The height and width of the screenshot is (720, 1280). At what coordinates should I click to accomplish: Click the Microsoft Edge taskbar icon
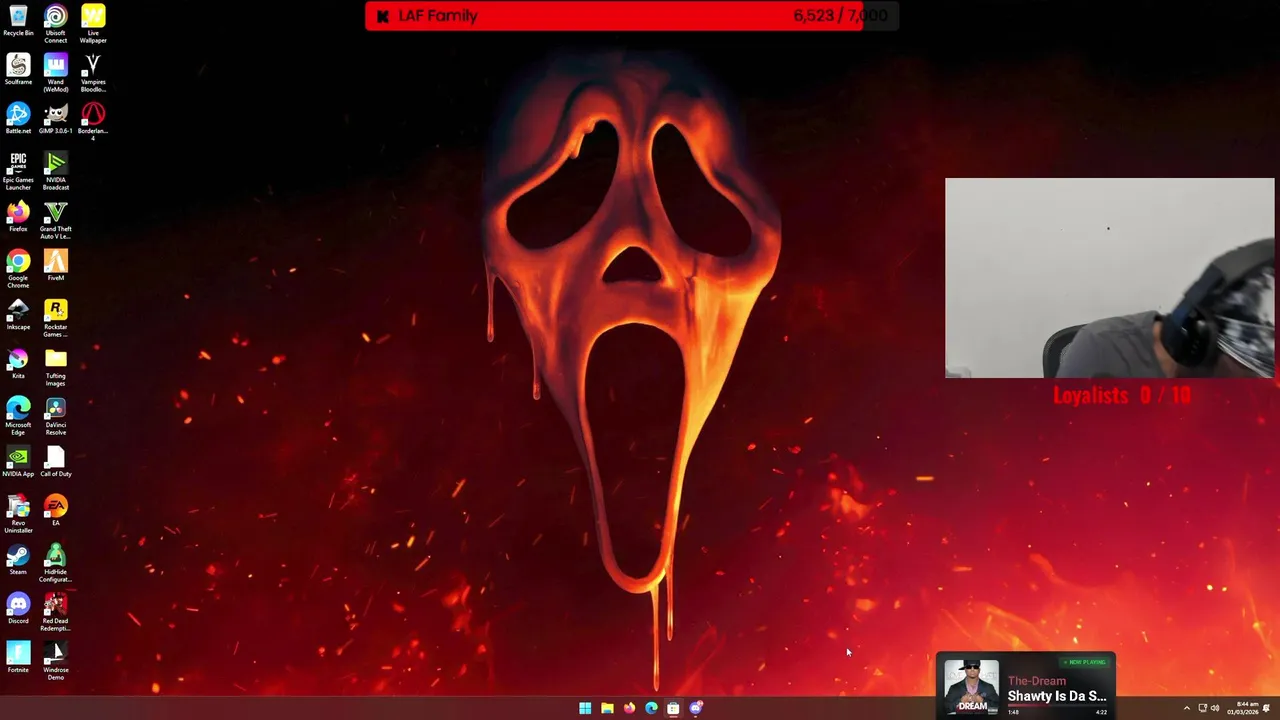pos(651,708)
